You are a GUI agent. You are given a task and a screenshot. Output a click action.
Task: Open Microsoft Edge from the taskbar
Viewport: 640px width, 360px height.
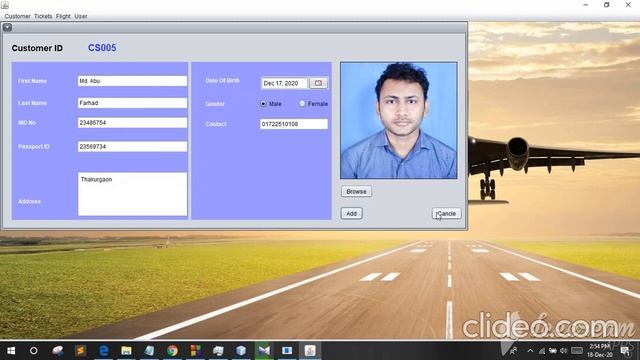tap(104, 351)
